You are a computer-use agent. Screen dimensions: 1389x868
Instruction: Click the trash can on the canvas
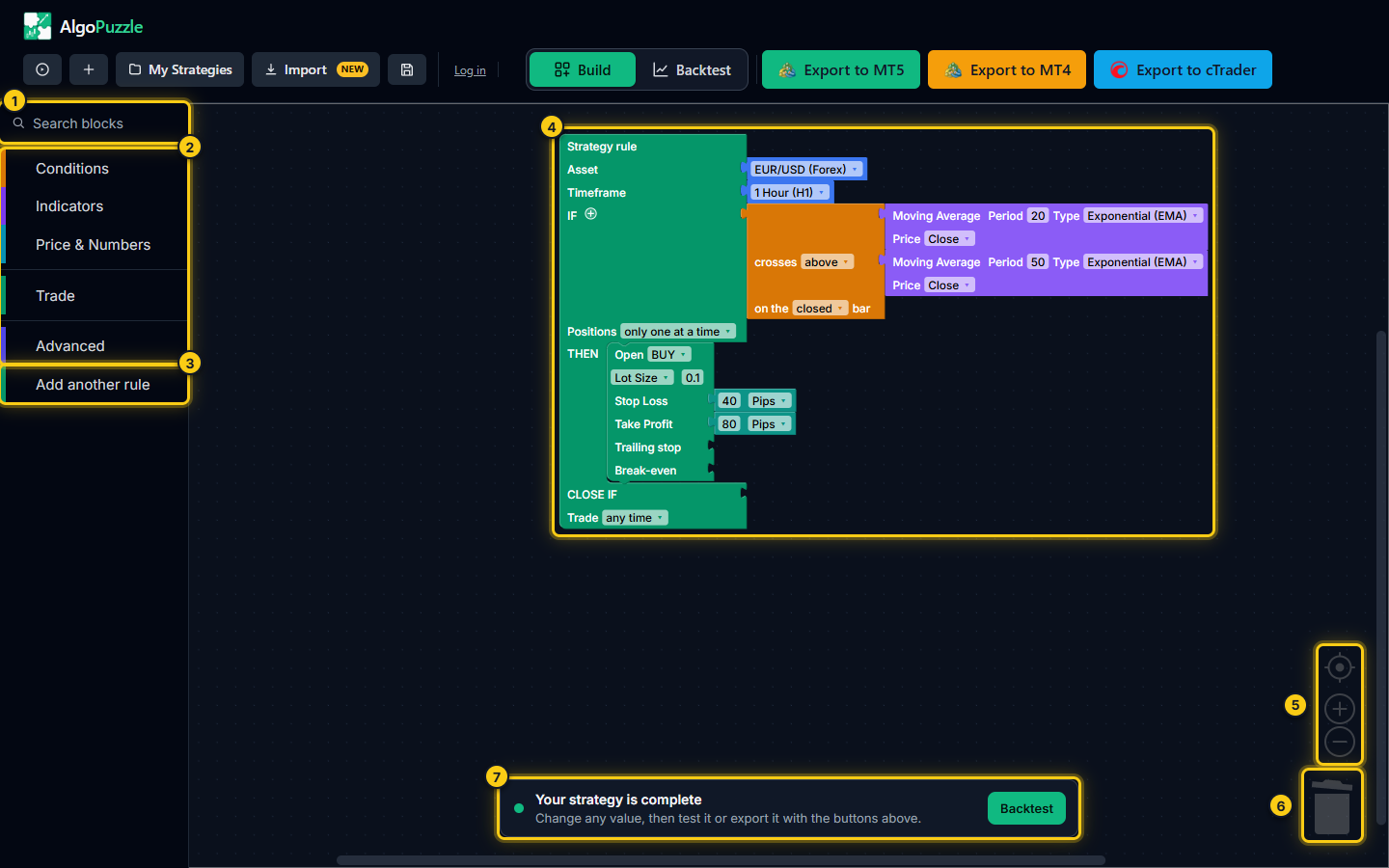(x=1332, y=806)
